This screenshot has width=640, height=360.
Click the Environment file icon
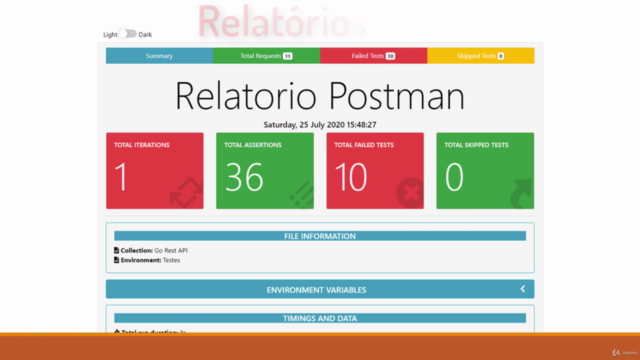click(116, 260)
